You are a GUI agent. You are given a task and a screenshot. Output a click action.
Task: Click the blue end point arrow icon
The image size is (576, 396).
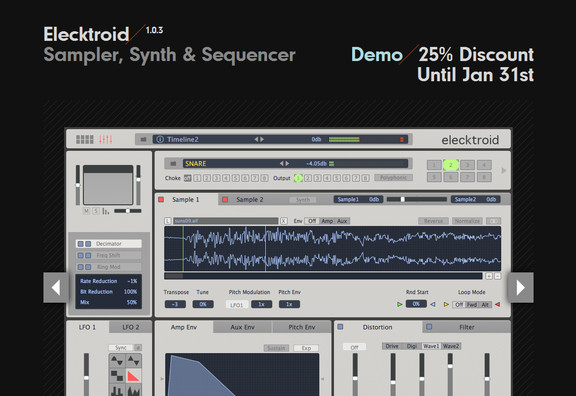point(433,304)
